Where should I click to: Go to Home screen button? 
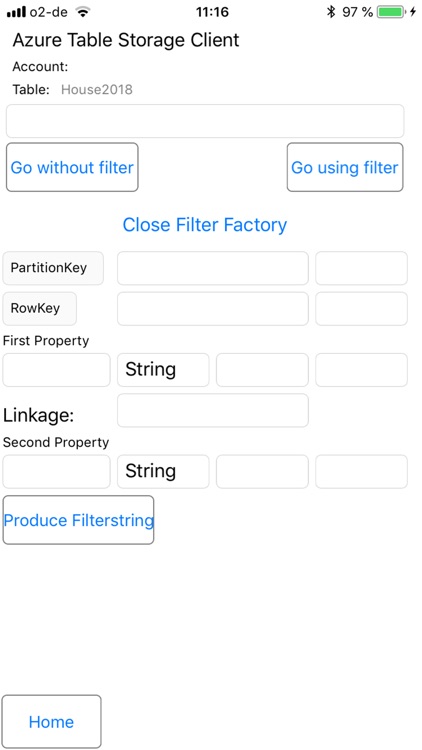[x=52, y=721]
